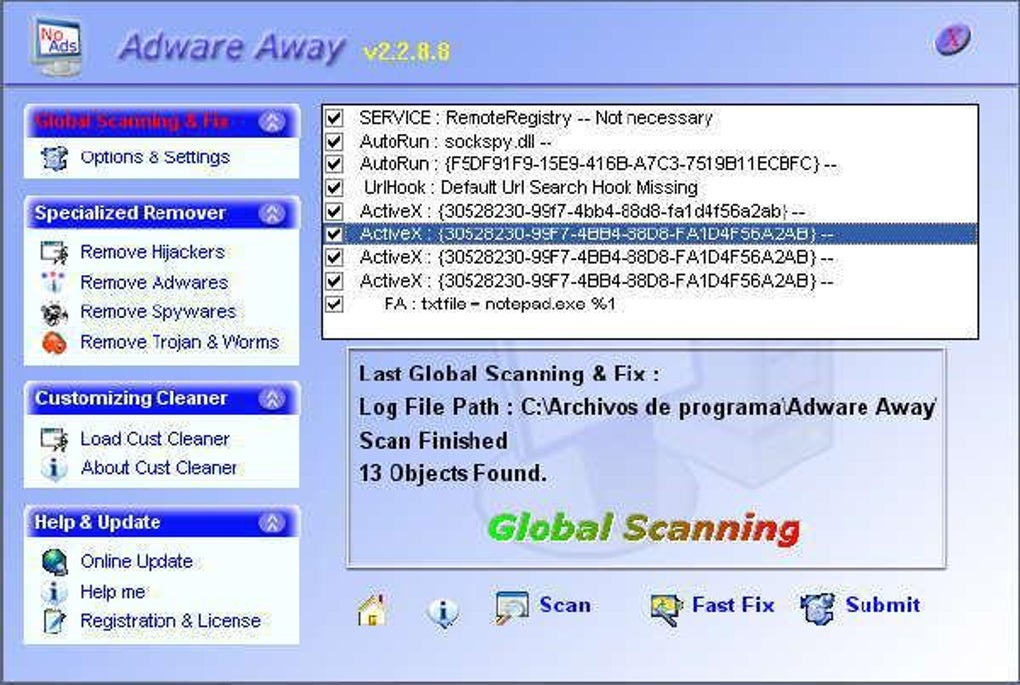
Task: Click the Online Update globe icon
Action: coord(54,562)
